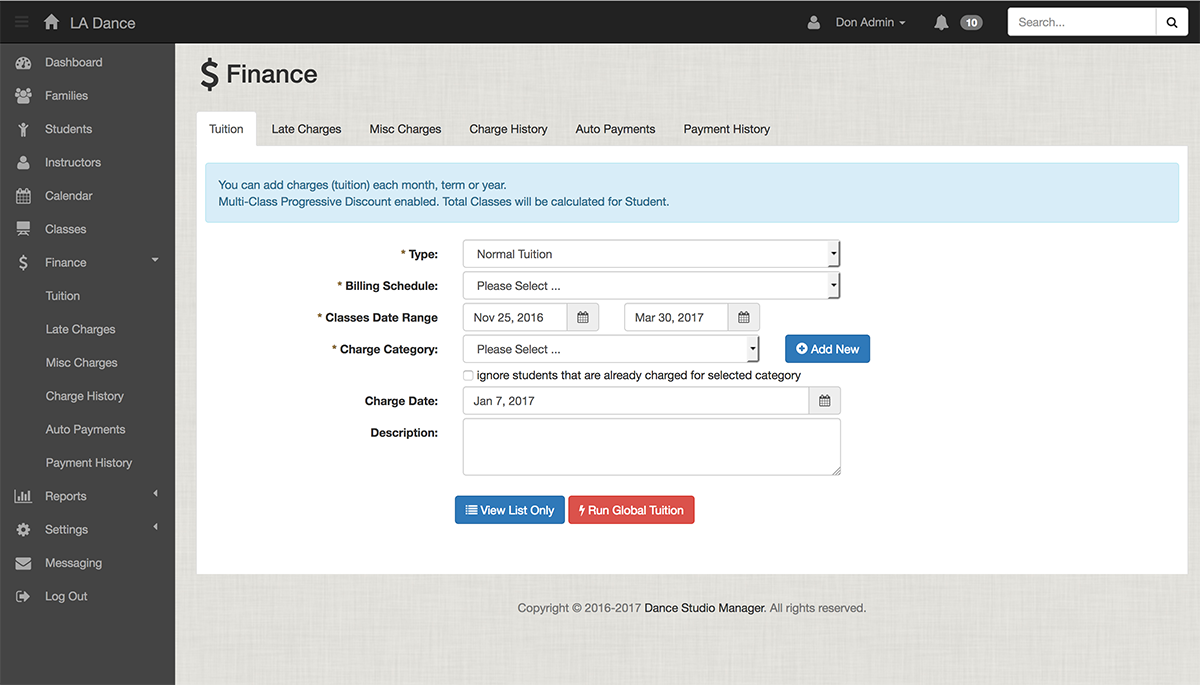Click the Families sidebar icon
The image size is (1200, 685).
pyautogui.click(x=24, y=95)
